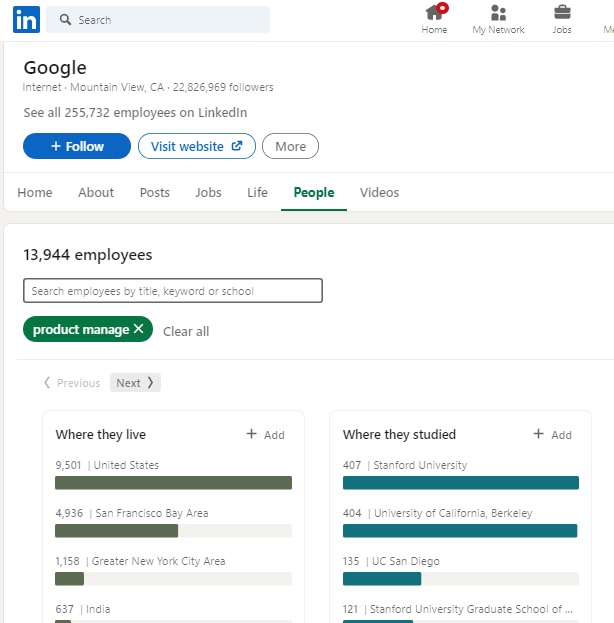
Task: Follow the Google company page
Action: pyautogui.click(x=77, y=146)
